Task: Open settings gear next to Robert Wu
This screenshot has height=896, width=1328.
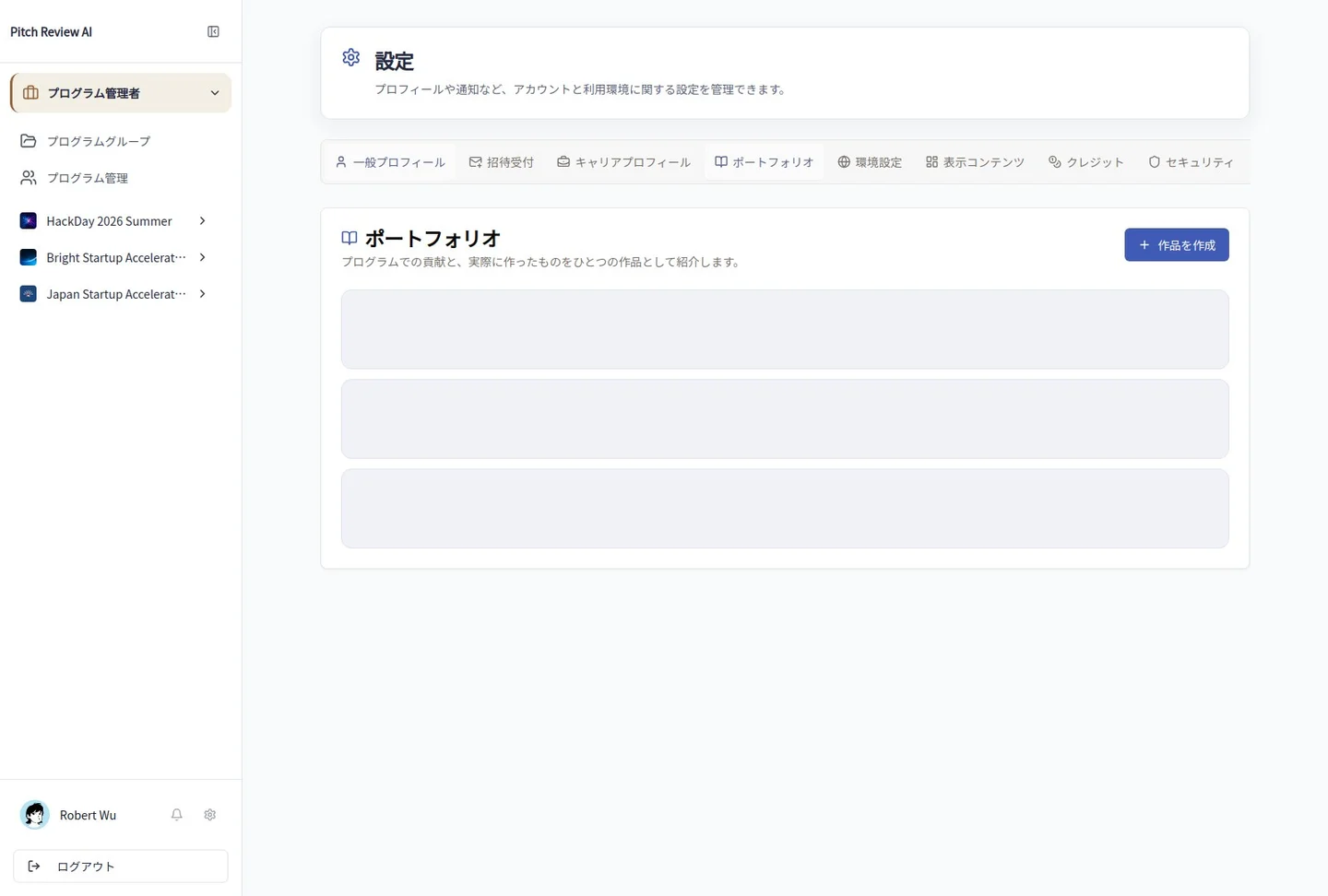Action: pos(210,815)
